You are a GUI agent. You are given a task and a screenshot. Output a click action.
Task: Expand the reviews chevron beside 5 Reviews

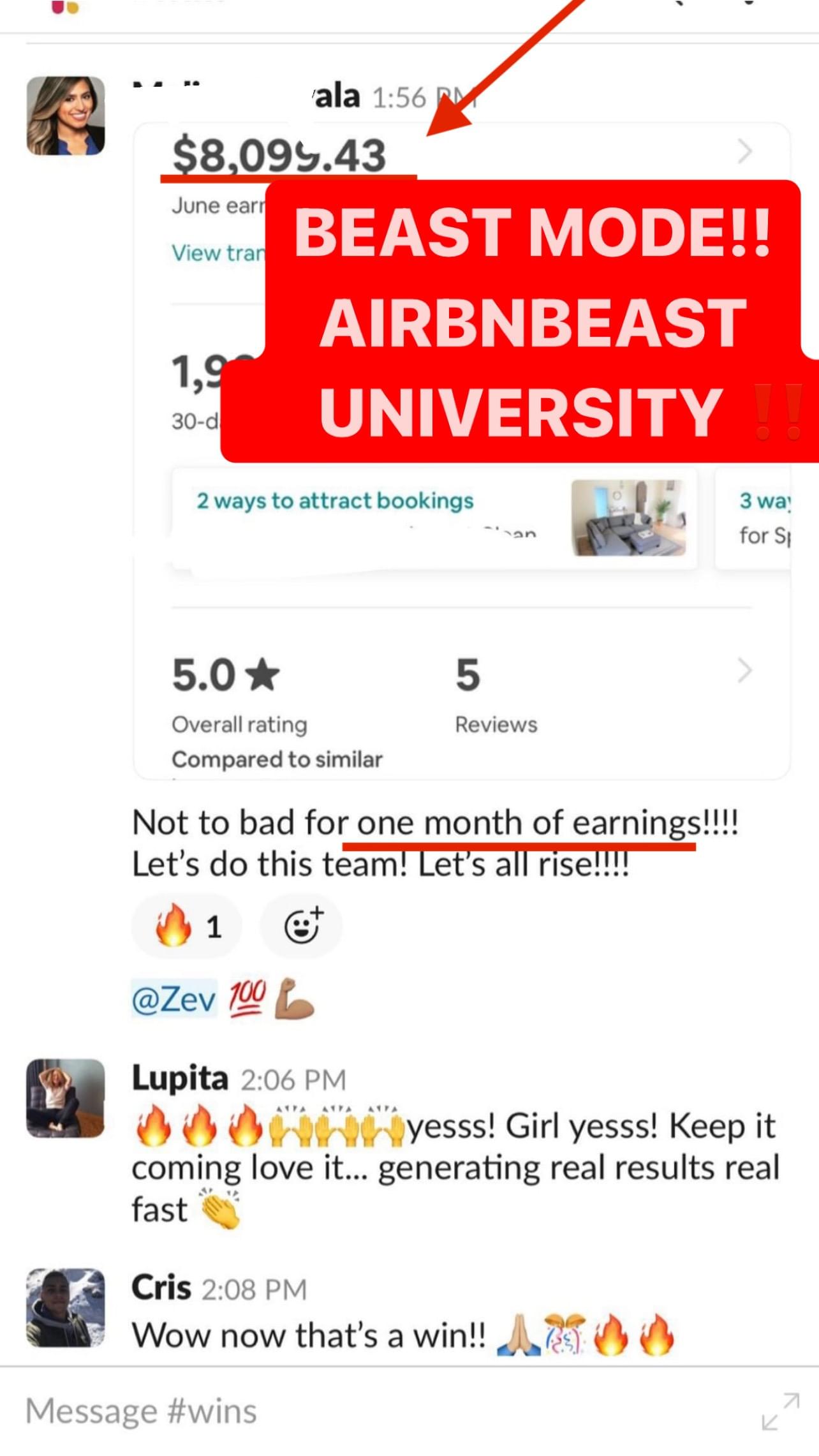coord(744,671)
